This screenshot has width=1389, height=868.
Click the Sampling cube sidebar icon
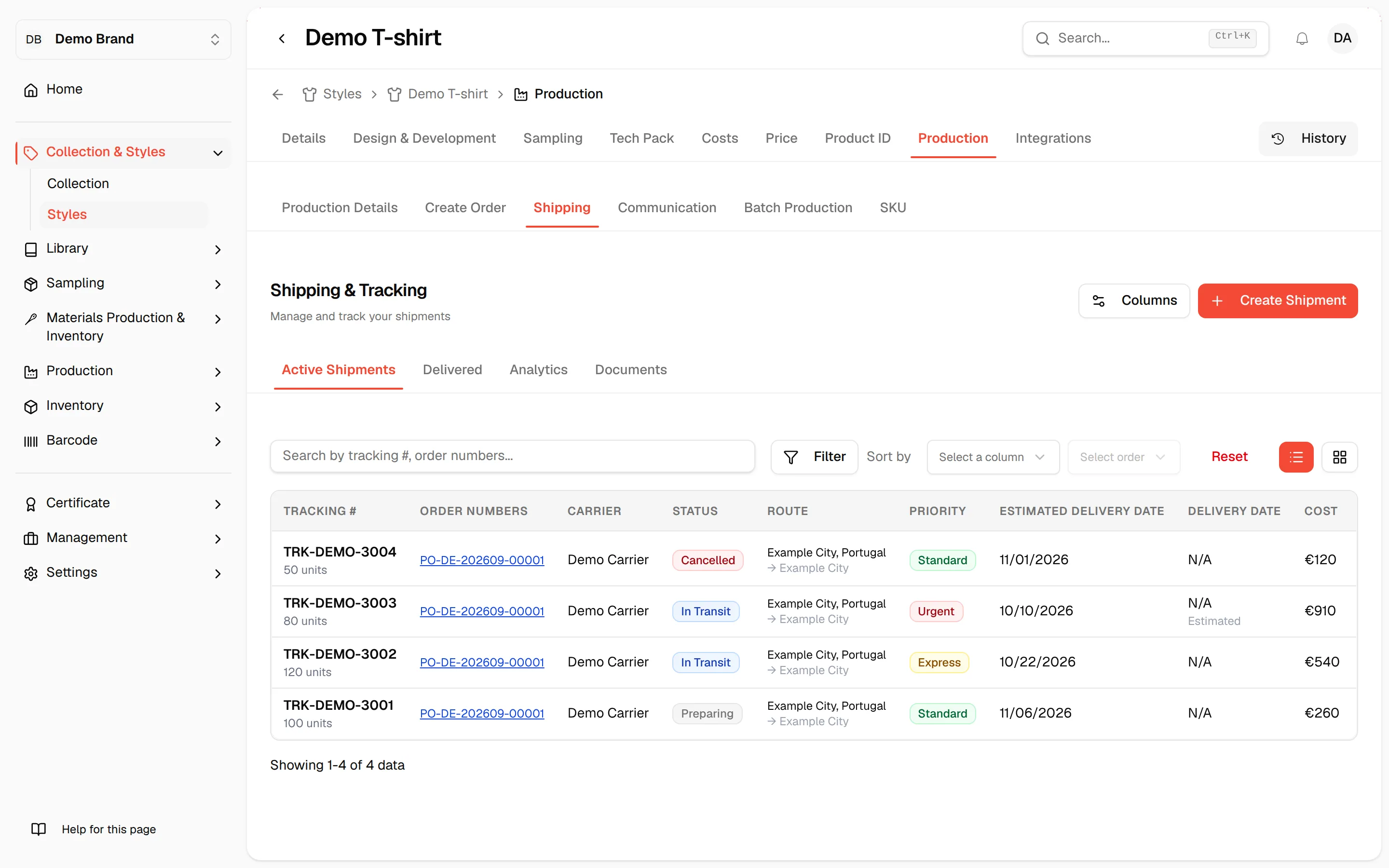(31, 284)
